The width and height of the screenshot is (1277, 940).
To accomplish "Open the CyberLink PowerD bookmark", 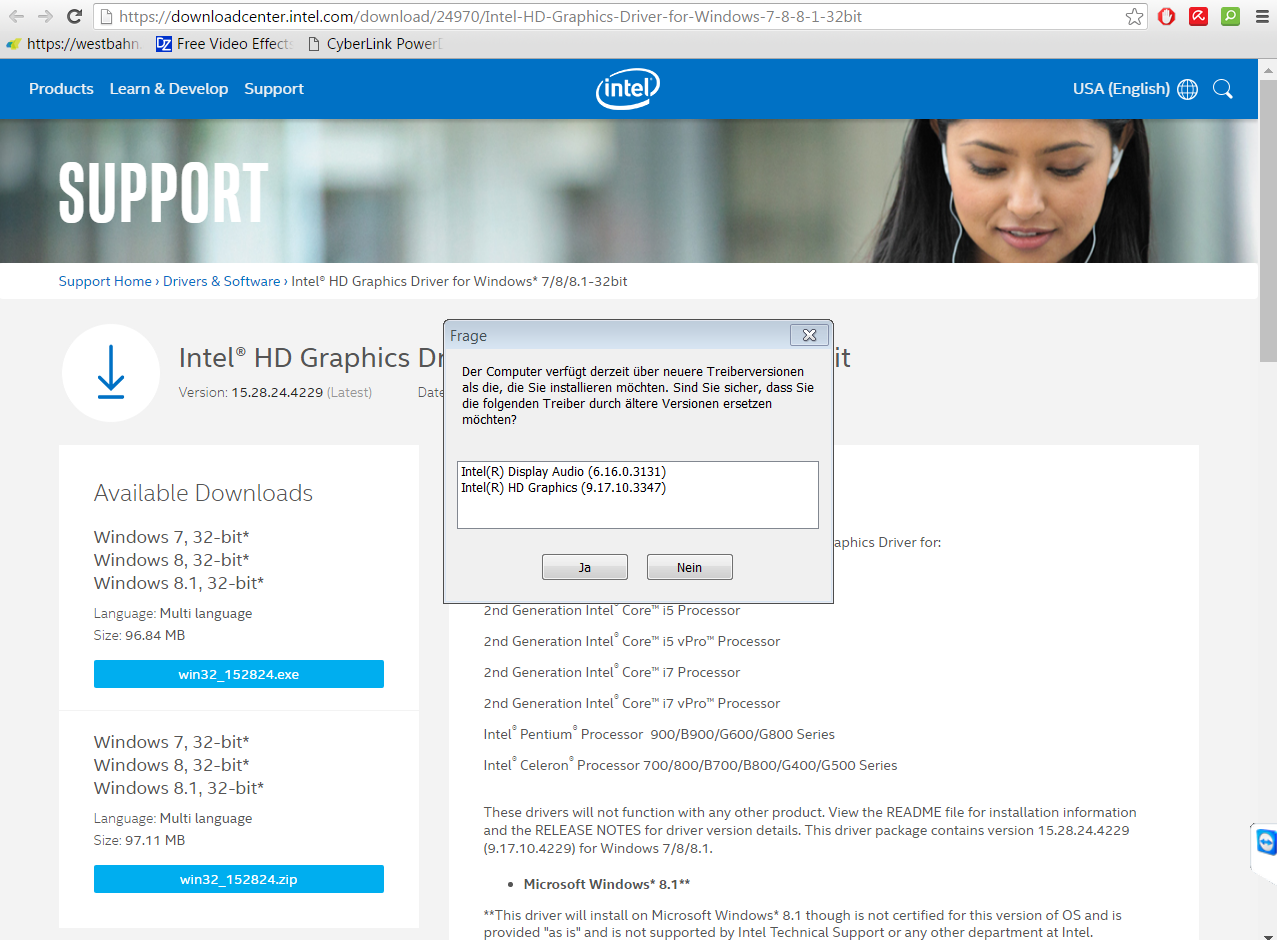I will pyautogui.click(x=376, y=44).
